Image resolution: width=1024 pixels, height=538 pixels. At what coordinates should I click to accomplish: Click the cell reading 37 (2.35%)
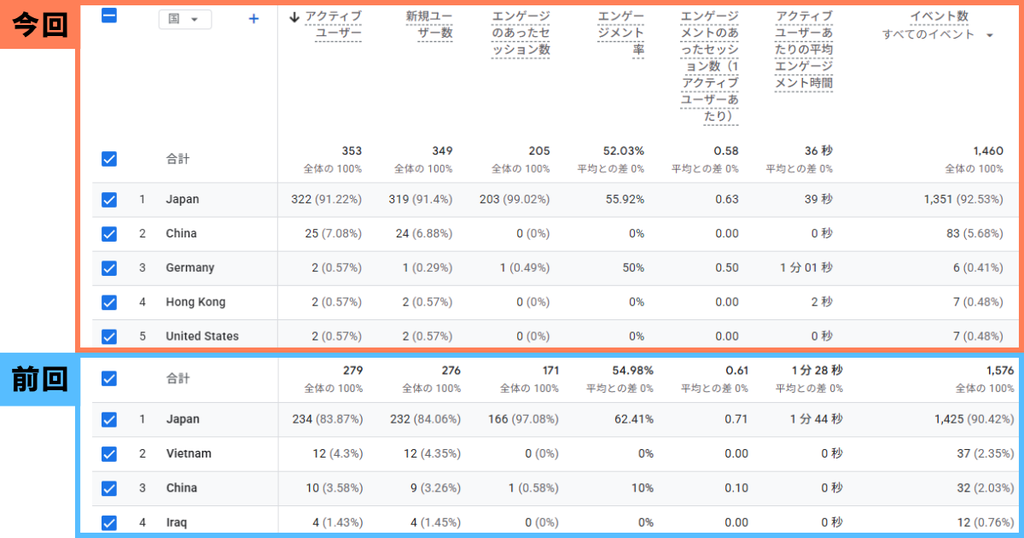pos(985,454)
